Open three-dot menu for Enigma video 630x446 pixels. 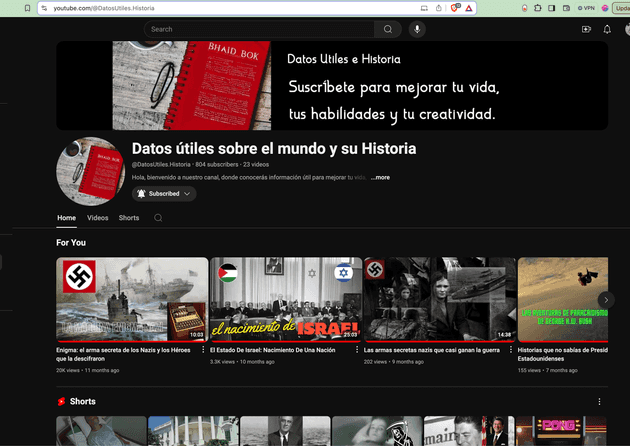pyautogui.click(x=203, y=350)
